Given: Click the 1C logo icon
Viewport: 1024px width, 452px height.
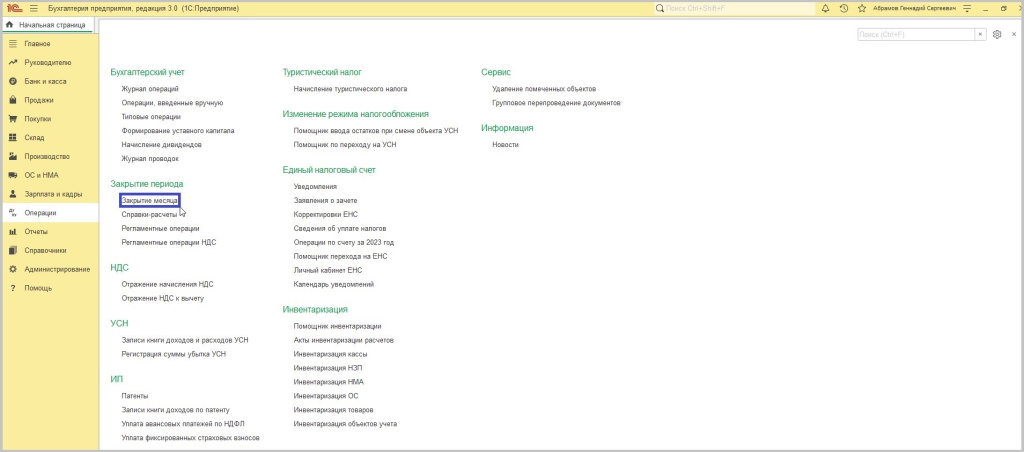Looking at the screenshot, I should click(12, 8).
